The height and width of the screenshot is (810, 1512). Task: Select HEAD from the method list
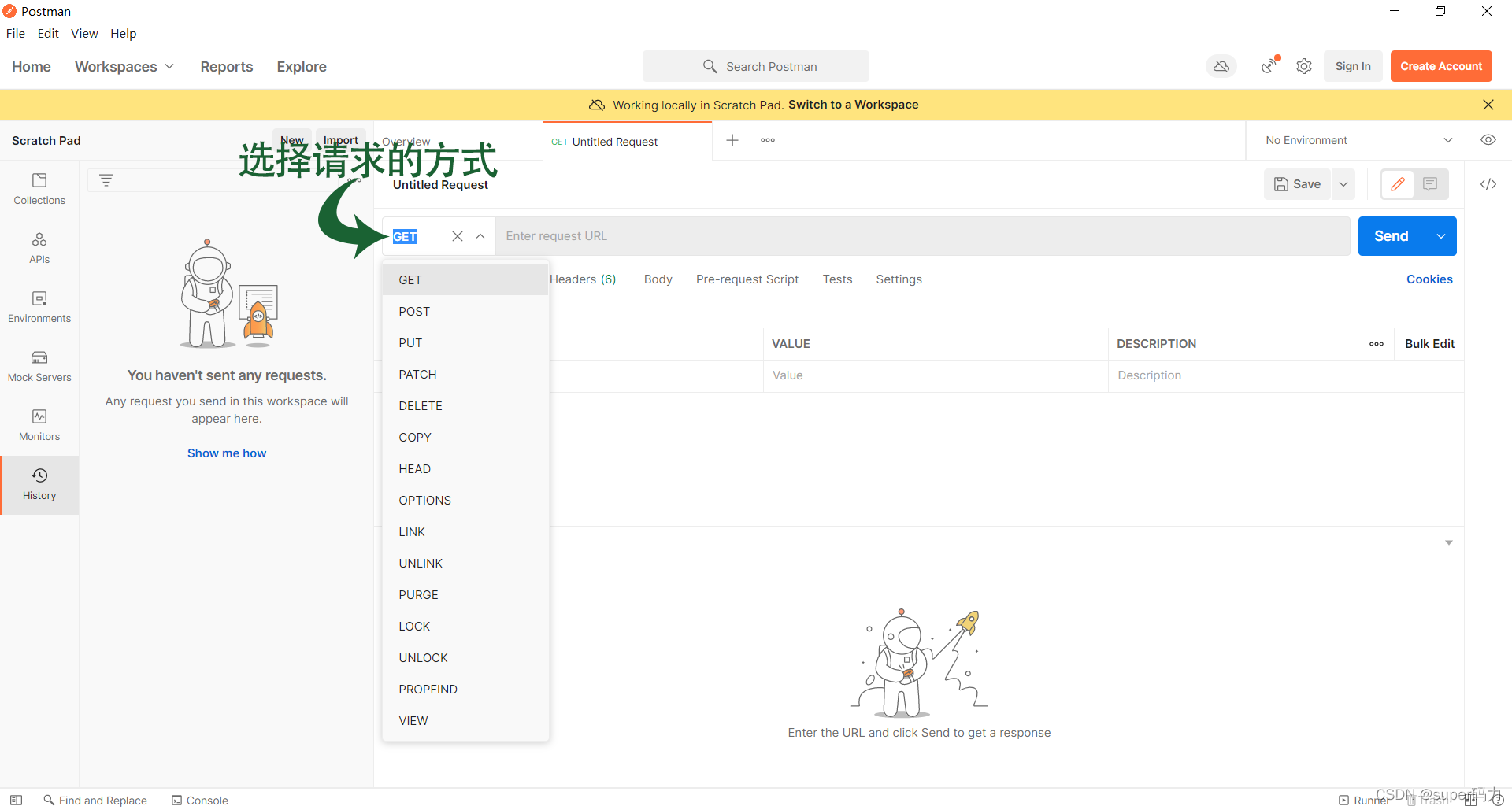pos(465,469)
